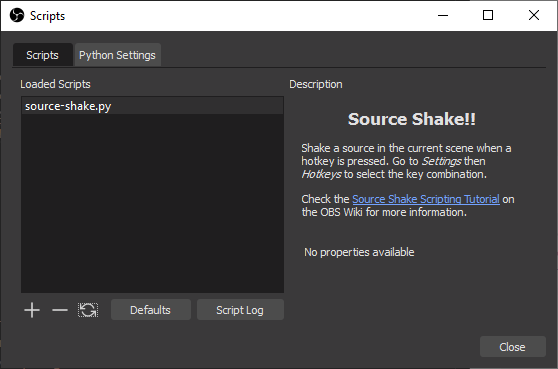Click the Close button at the bottom right
This screenshot has height=369, width=558.
click(512, 347)
